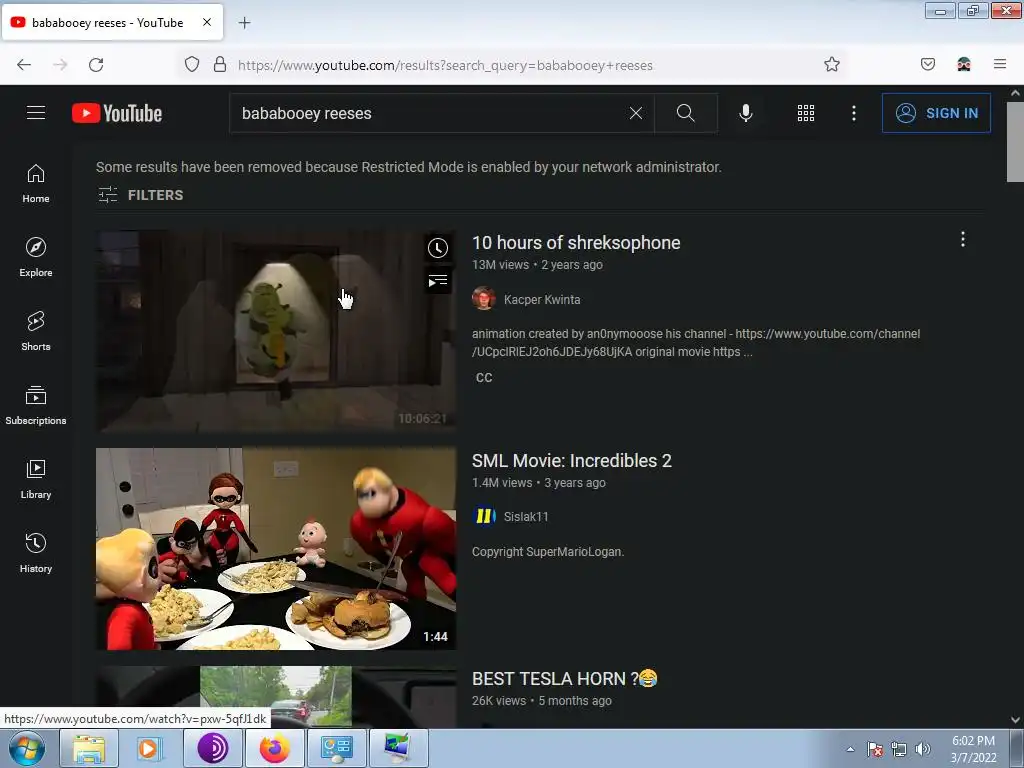Click the volume icon in system tray
Image resolution: width=1024 pixels, height=768 pixels.
[922, 749]
